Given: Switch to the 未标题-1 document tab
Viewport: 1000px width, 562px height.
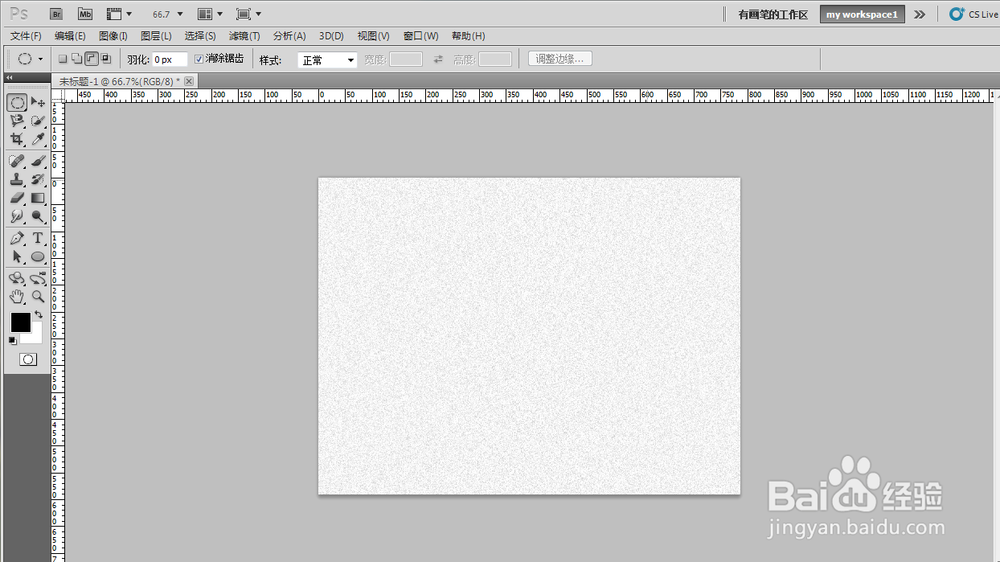Looking at the screenshot, I should 119,81.
